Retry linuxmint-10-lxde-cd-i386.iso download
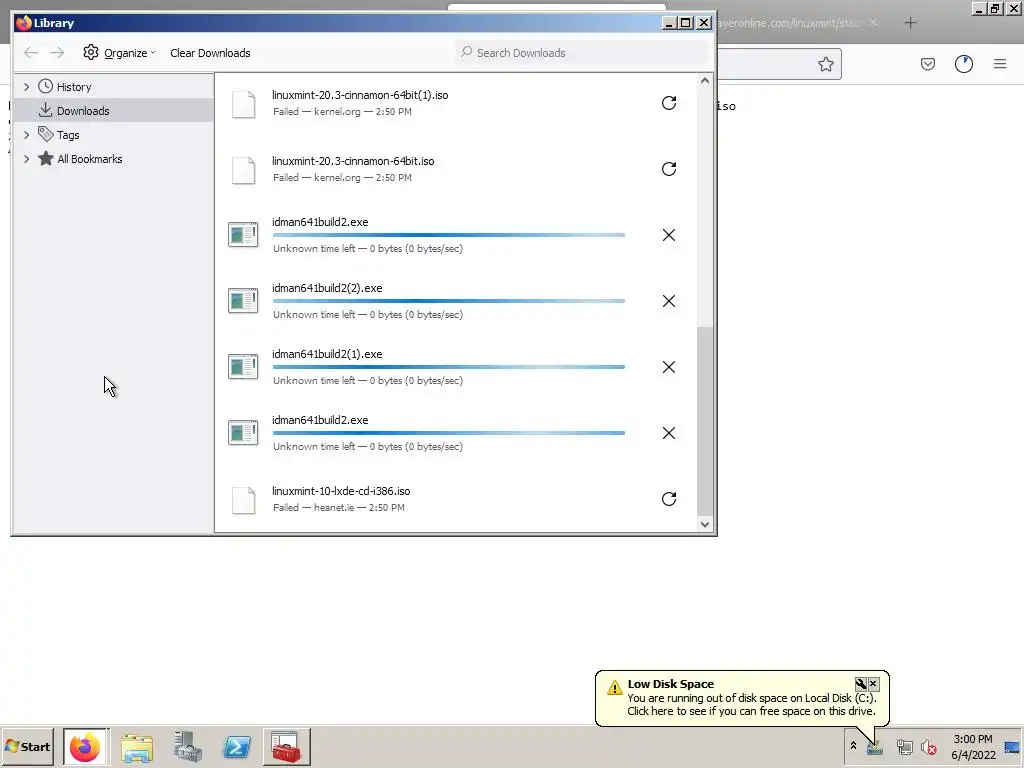The width and height of the screenshot is (1024, 768). click(x=669, y=499)
